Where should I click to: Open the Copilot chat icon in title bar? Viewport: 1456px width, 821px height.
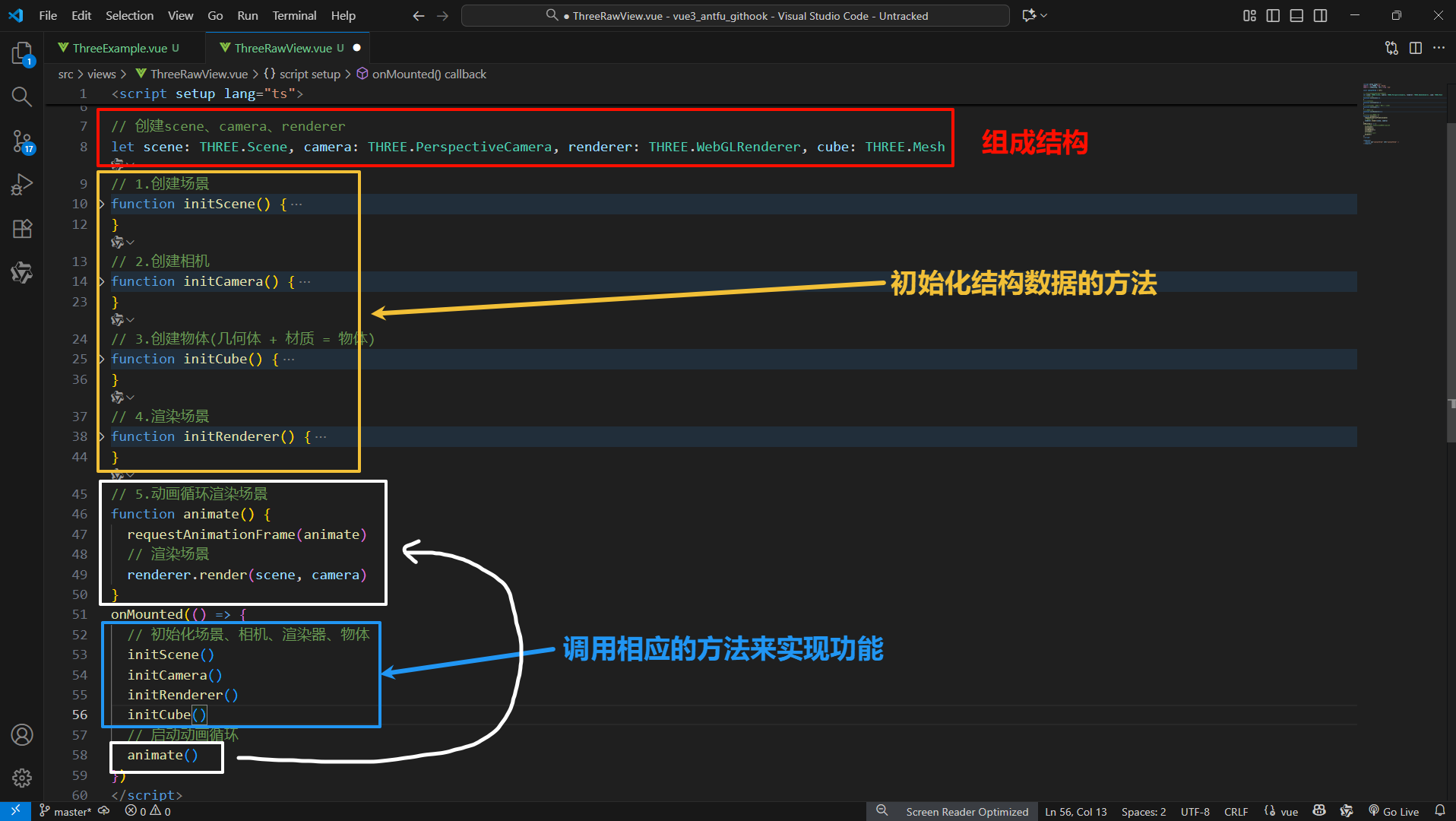click(x=1029, y=16)
